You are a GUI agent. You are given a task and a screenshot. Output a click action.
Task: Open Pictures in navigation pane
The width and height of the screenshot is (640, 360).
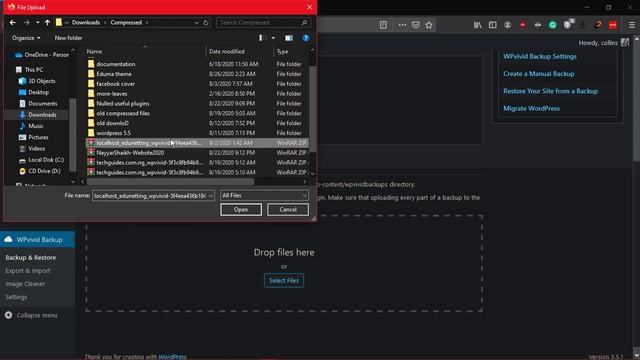tap(33, 138)
